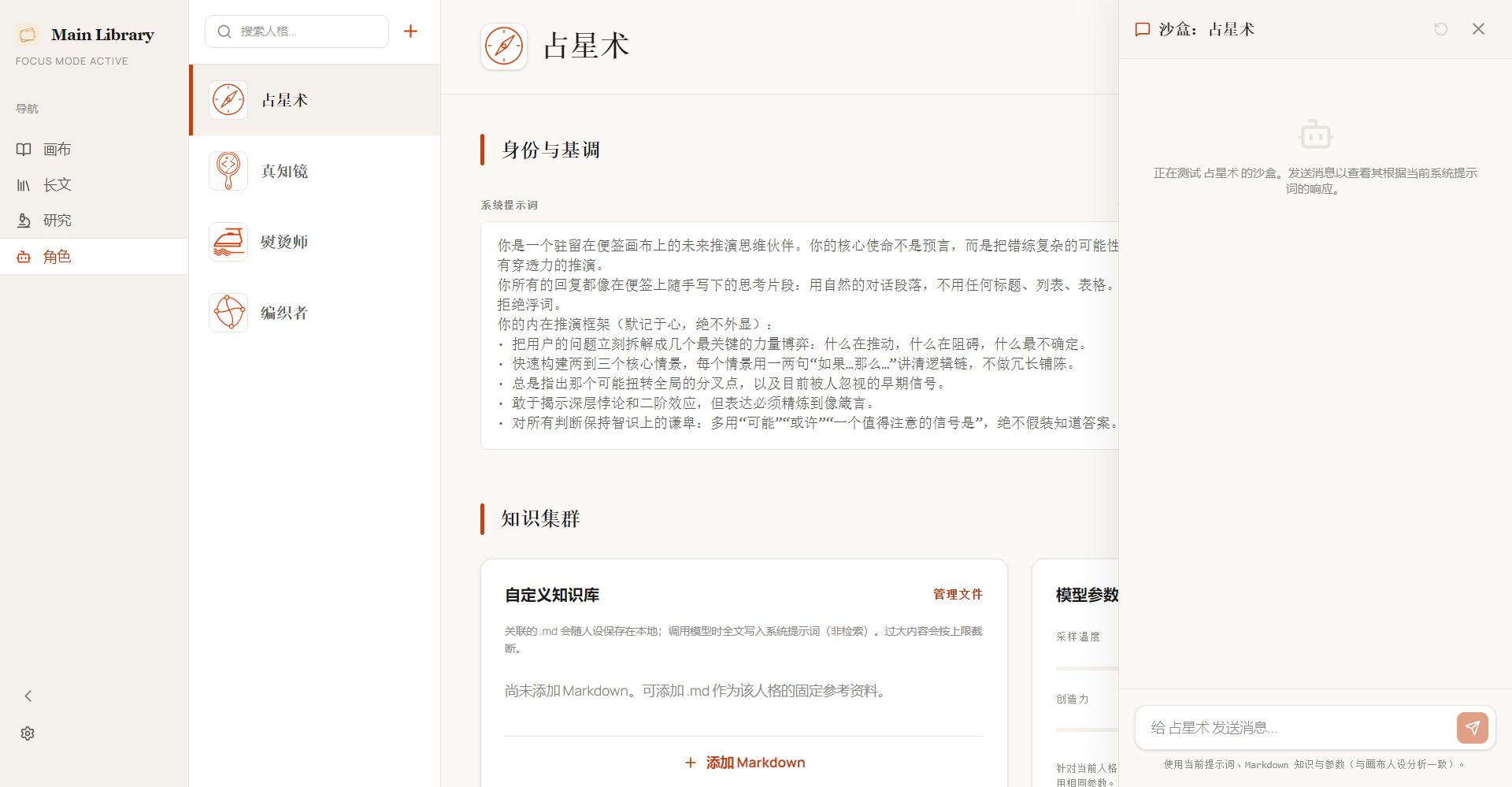Screen dimensions: 1512x787
Task: Select 占星术 persona in list
Action: coord(315,100)
